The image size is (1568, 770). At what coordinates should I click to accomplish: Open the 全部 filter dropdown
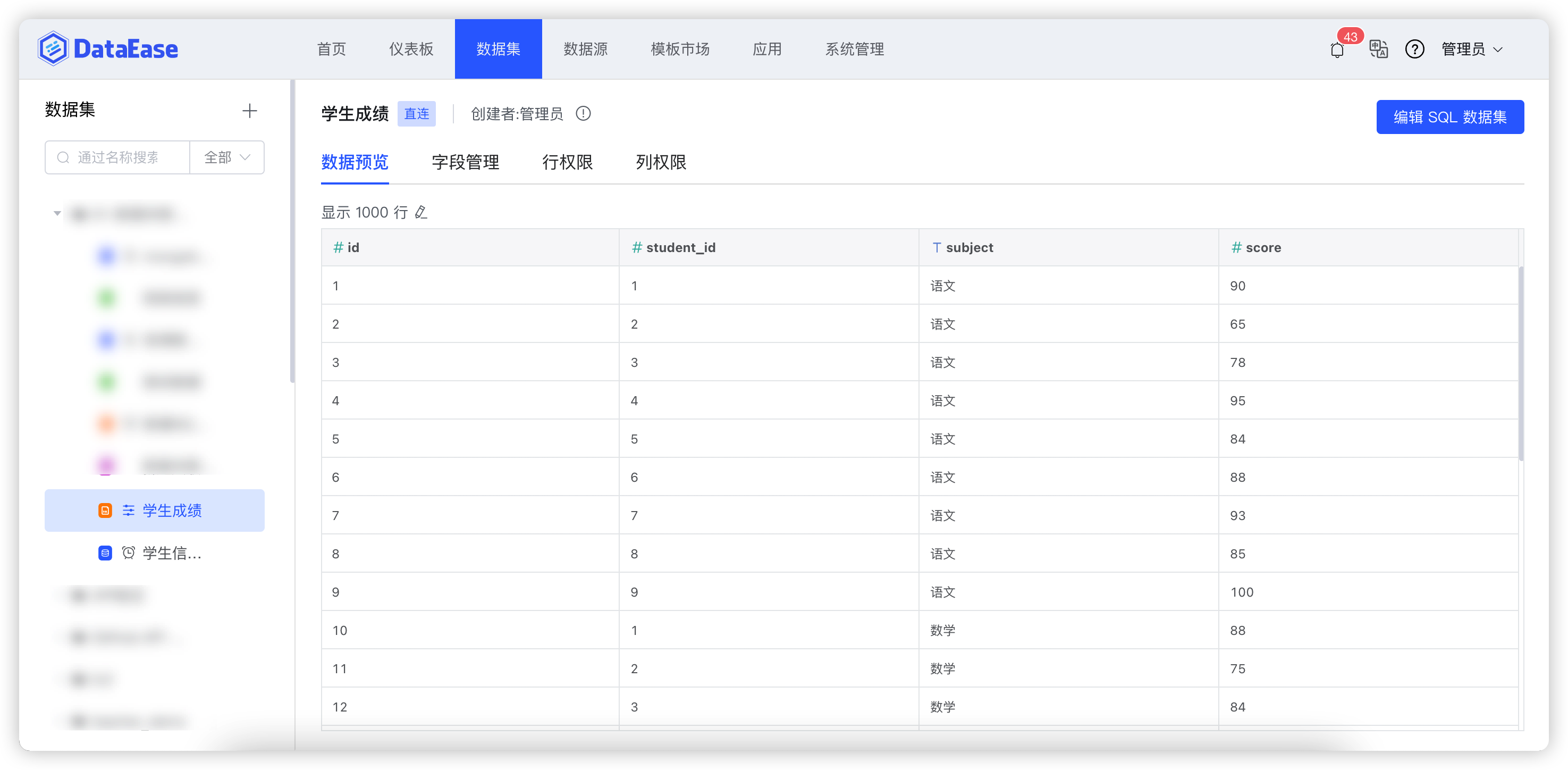click(227, 158)
